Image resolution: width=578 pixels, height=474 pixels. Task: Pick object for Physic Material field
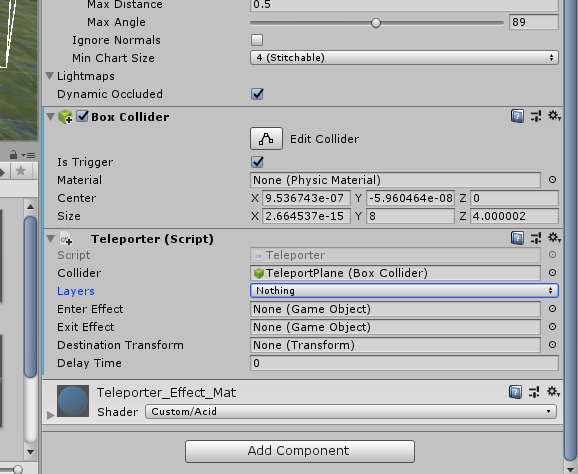coord(552,180)
